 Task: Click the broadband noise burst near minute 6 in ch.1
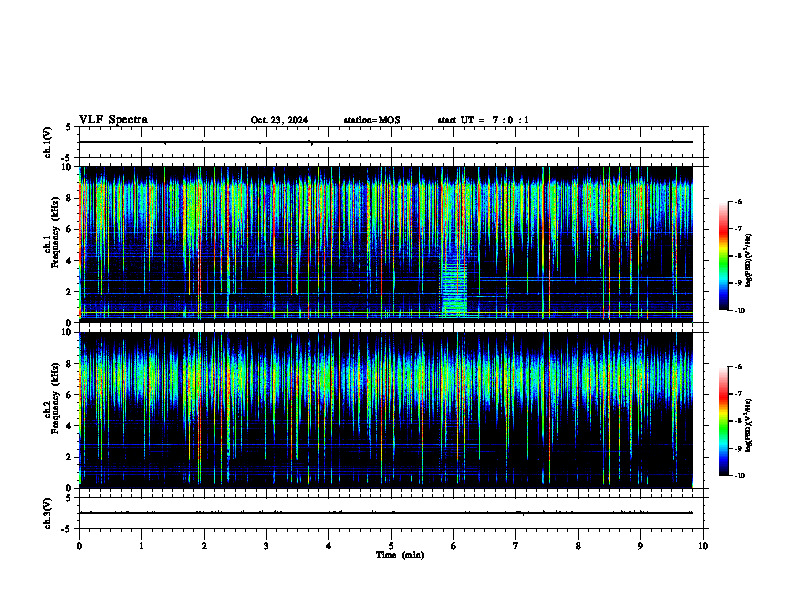[x=455, y=288]
